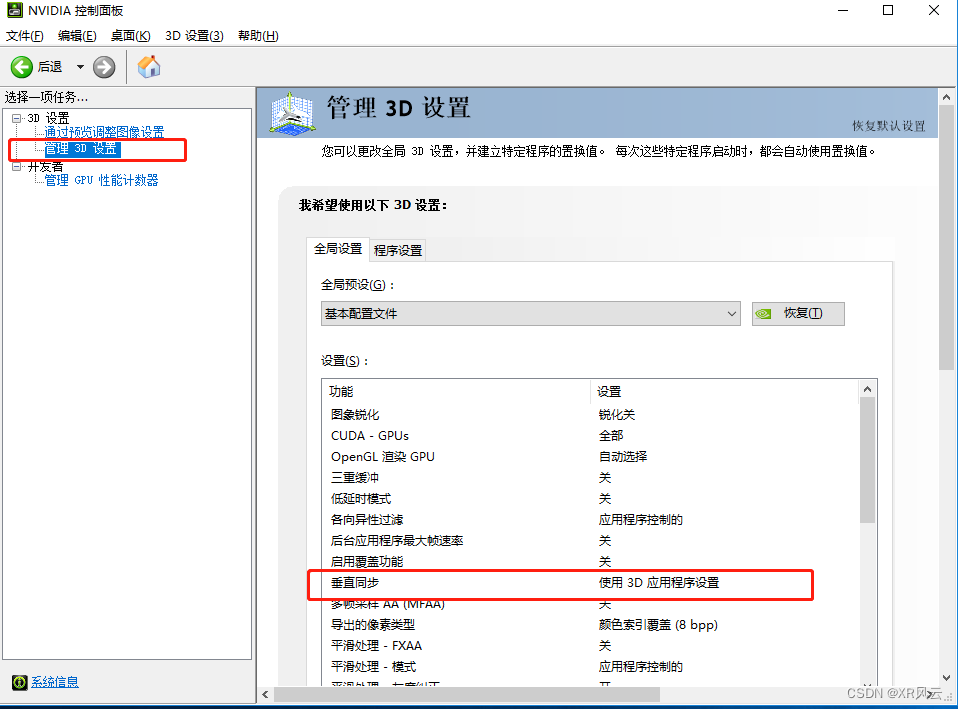Open the 帮助(H) menu
This screenshot has width=958, height=709.
[x=258, y=36]
